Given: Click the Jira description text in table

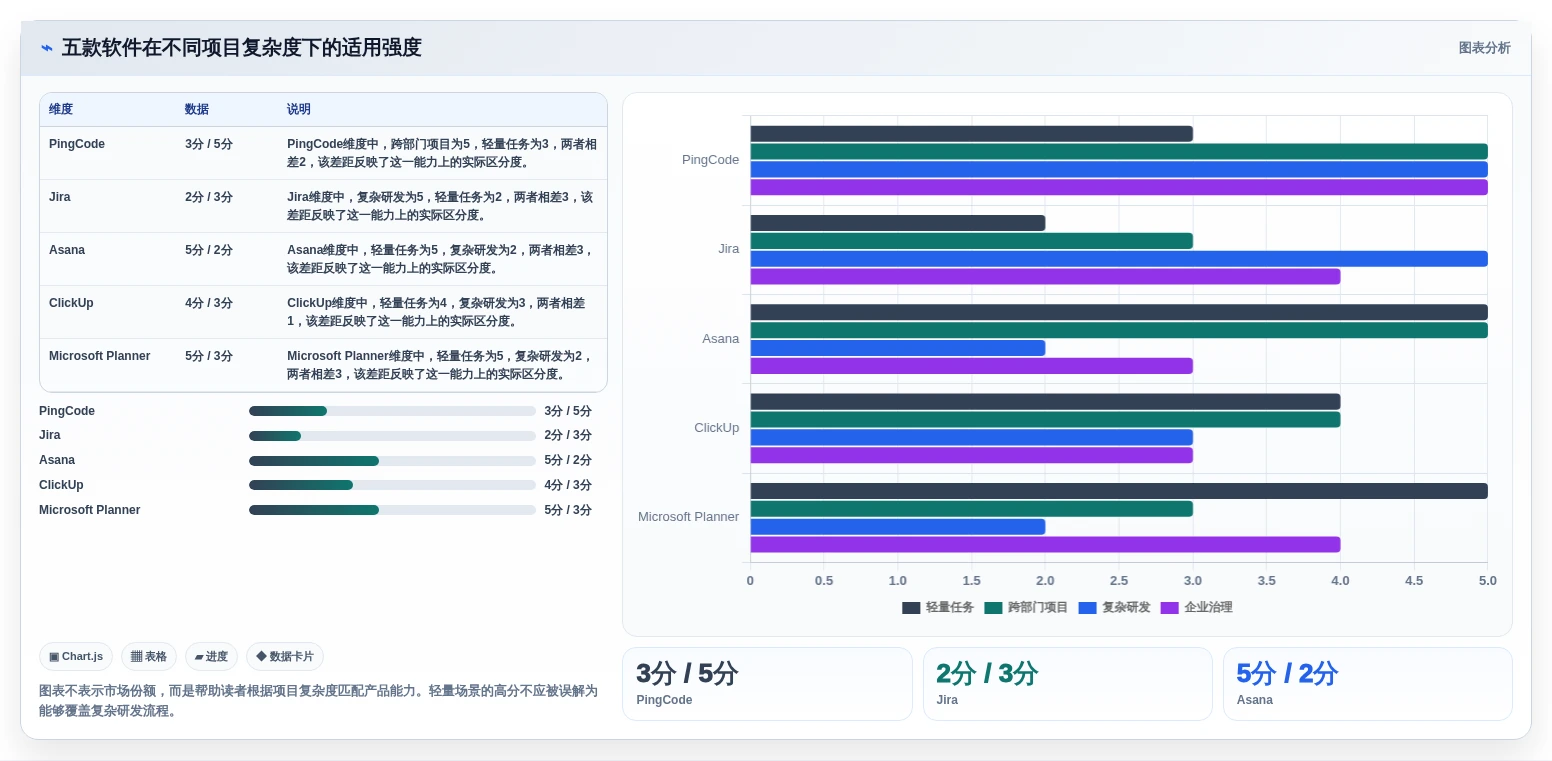Looking at the screenshot, I should (x=440, y=206).
